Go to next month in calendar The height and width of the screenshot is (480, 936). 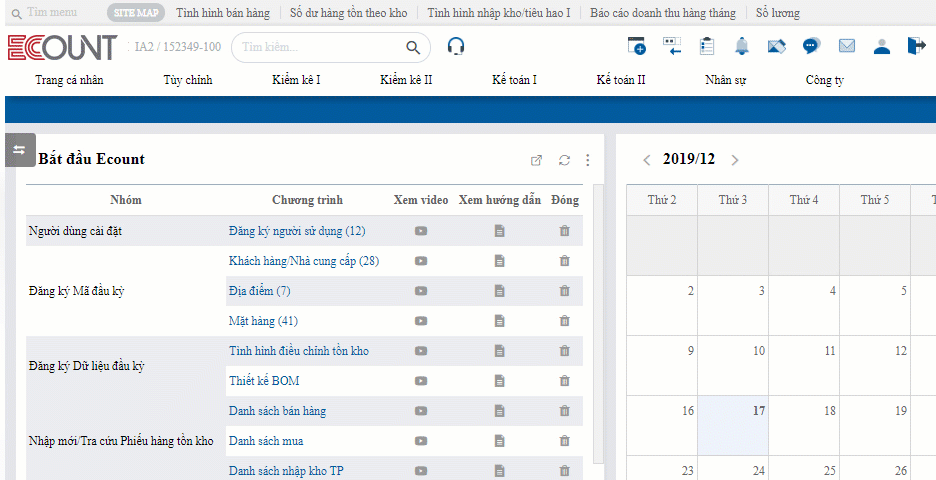pos(735,160)
